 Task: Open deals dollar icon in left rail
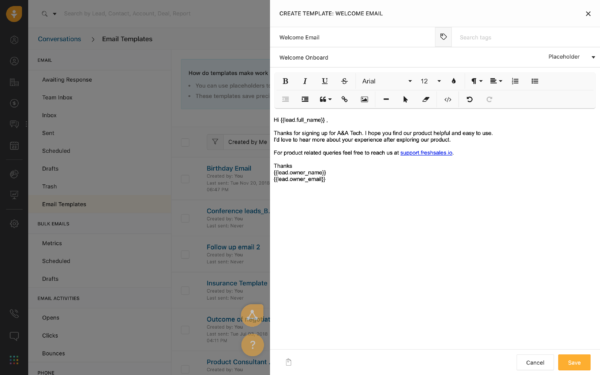pyautogui.click(x=14, y=103)
